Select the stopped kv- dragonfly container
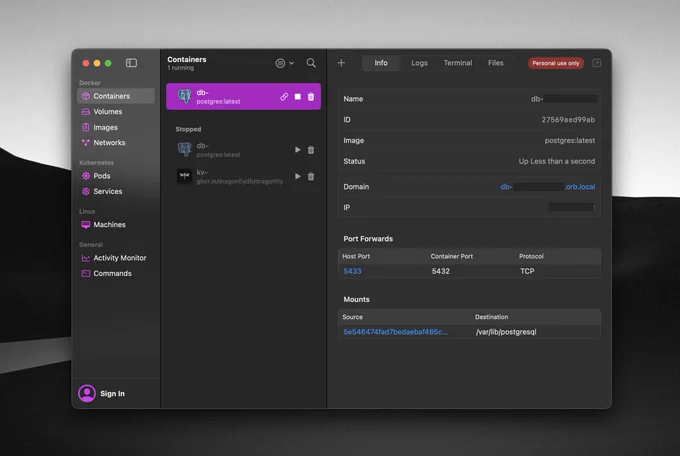This screenshot has height=456, width=680. [243, 176]
